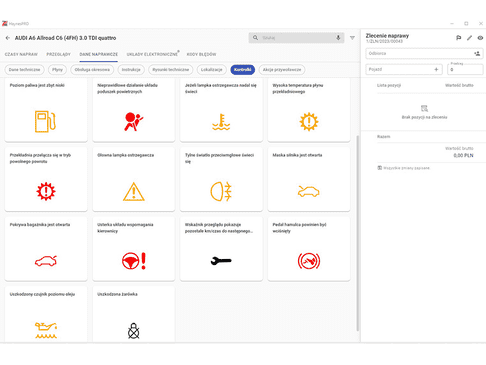Add a vehicle with the plus icon
The width and height of the screenshot is (486, 365).
coord(436,69)
